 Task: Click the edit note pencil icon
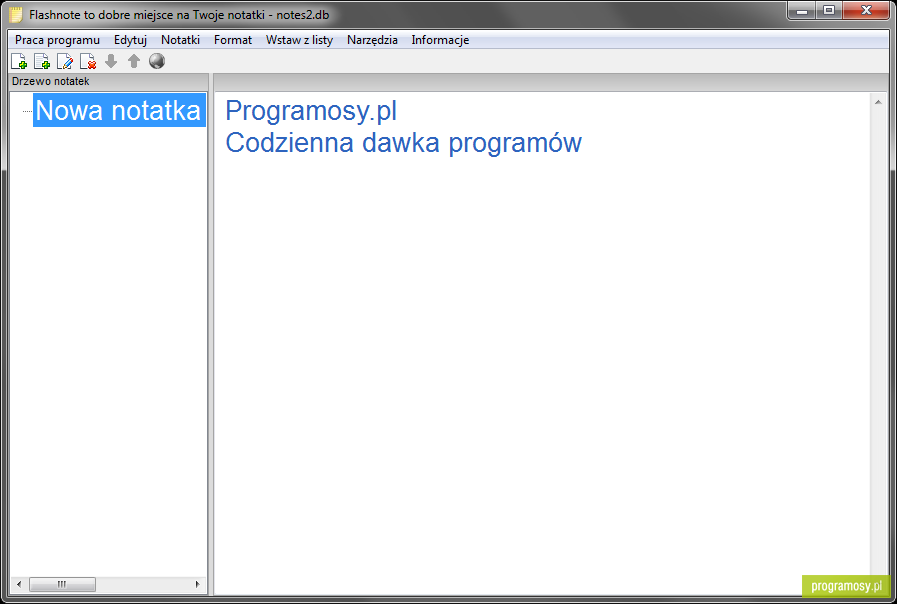pos(65,61)
